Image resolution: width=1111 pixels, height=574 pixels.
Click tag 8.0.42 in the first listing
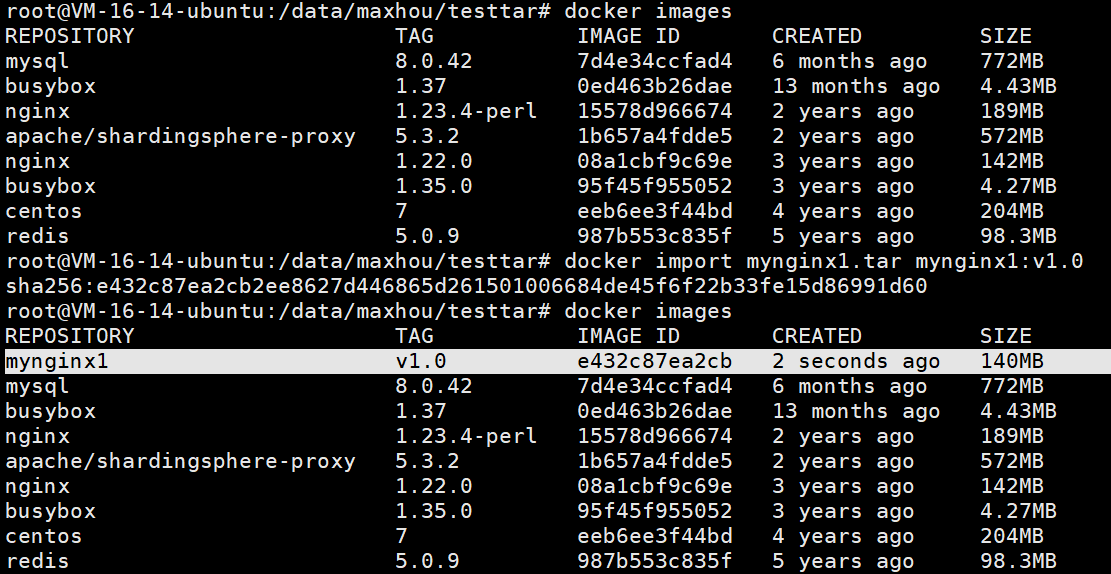click(434, 62)
